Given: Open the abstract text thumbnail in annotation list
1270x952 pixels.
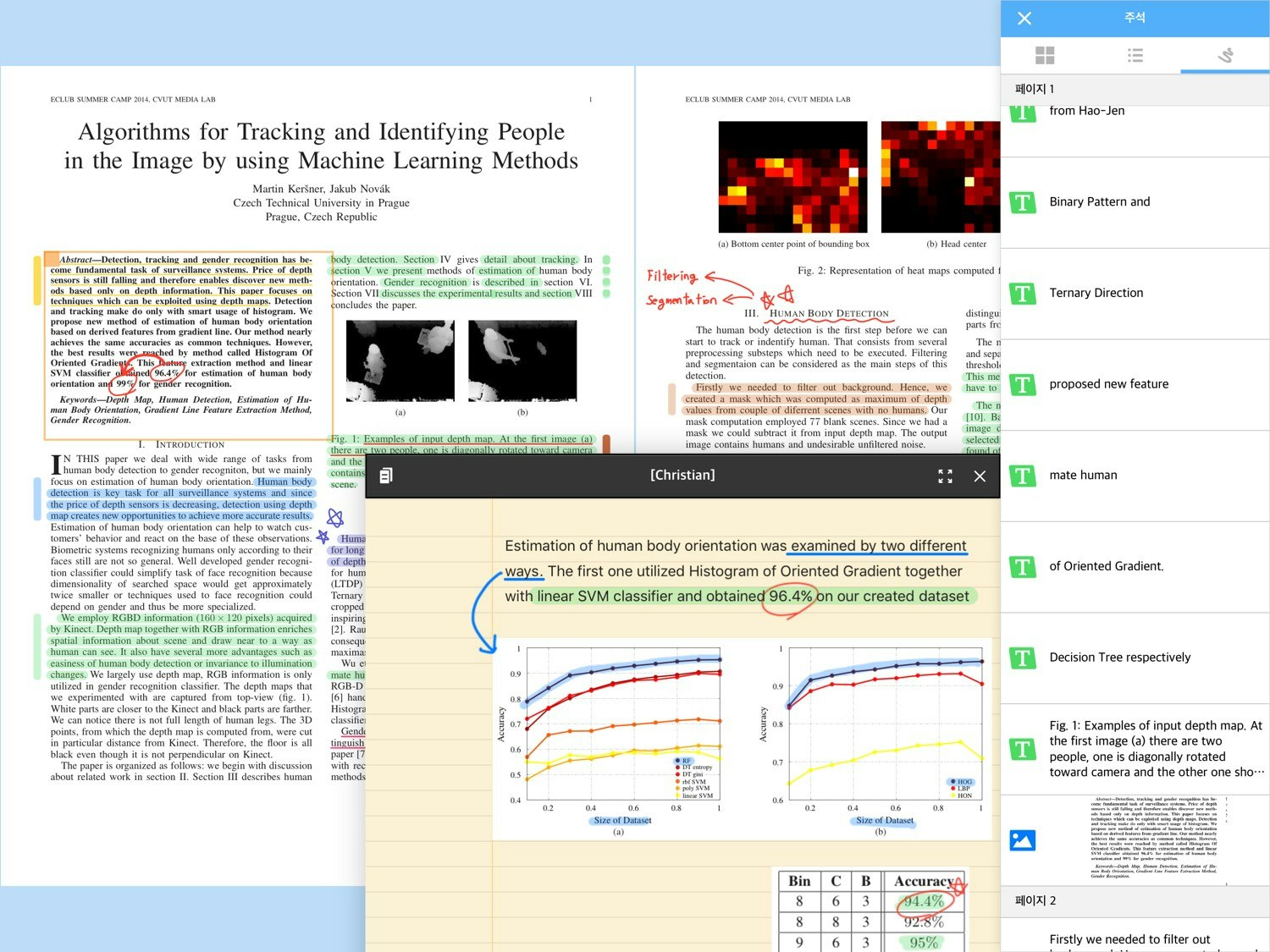Looking at the screenshot, I should (1156, 840).
